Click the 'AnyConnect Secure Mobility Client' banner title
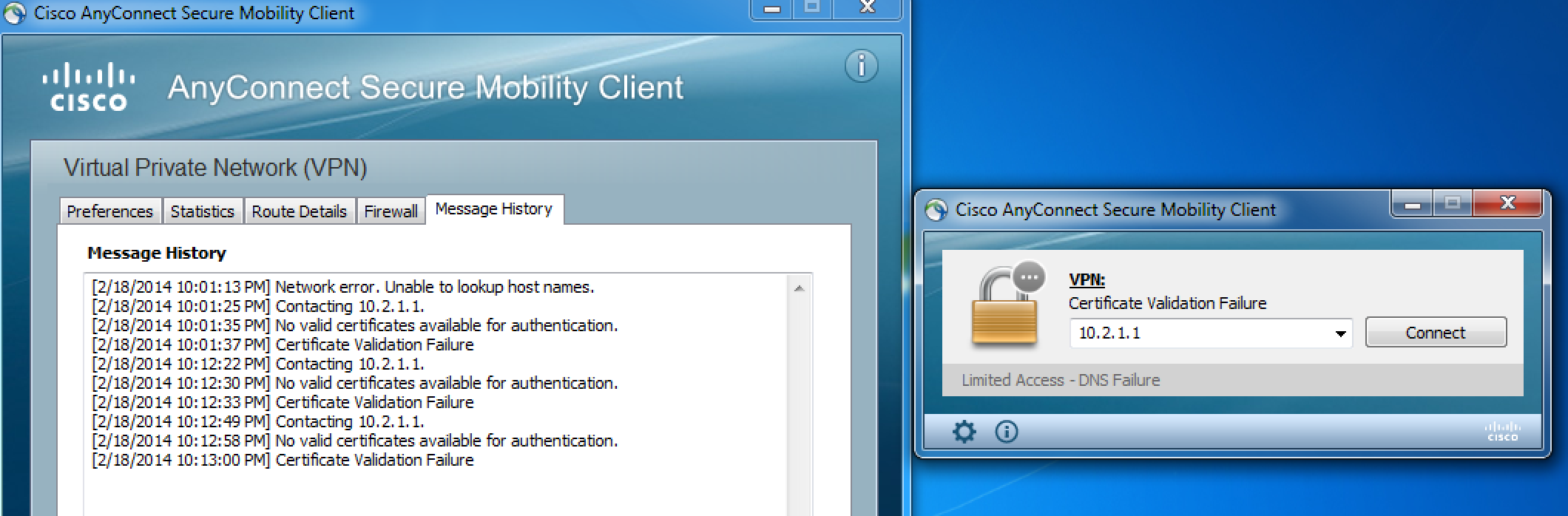The image size is (1568, 516). pyautogui.click(x=425, y=87)
